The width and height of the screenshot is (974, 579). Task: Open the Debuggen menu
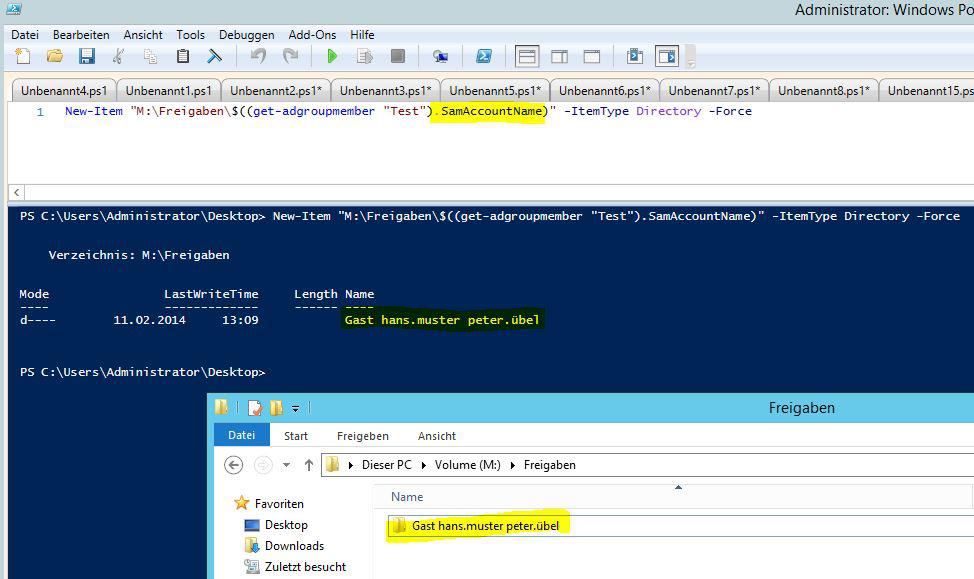(247, 35)
